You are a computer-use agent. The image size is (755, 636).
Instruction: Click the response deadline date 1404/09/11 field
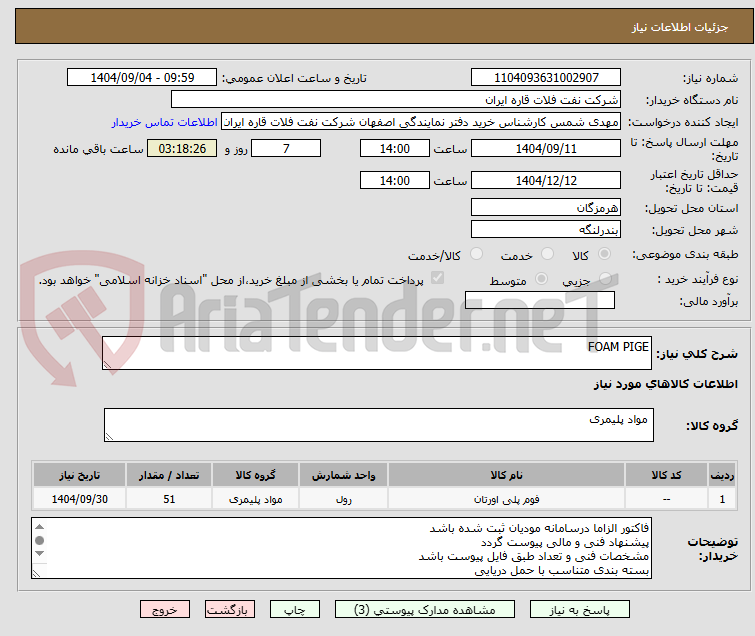[546, 148]
